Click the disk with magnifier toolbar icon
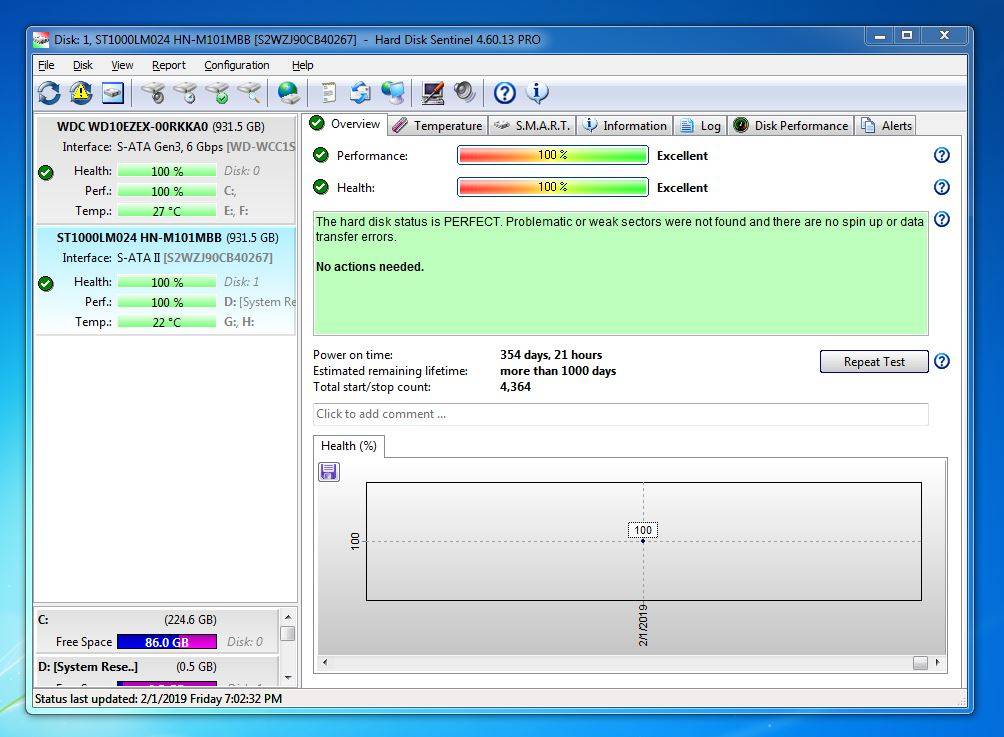 249,93
